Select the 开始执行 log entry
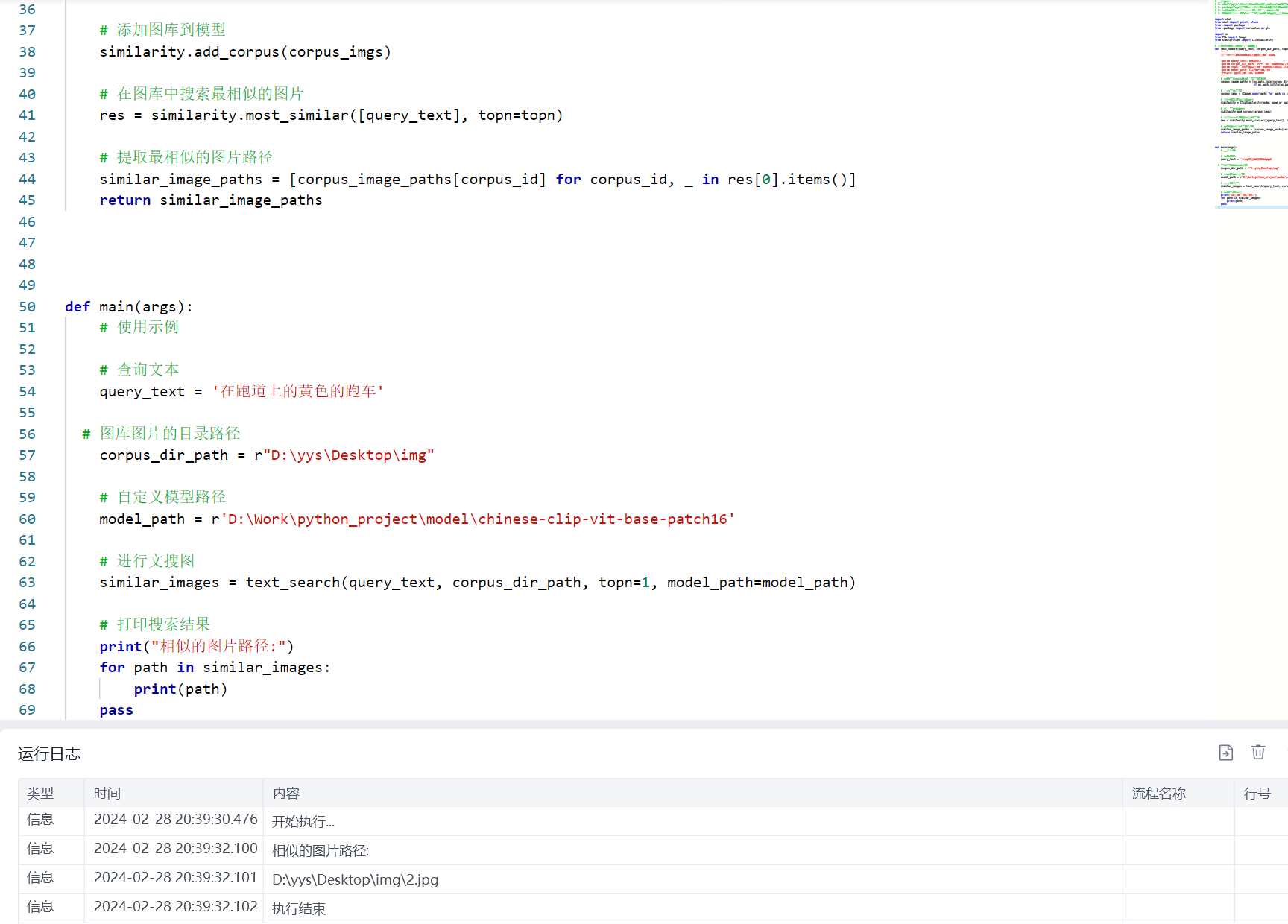Image resolution: width=1288 pixels, height=924 pixels. click(303, 822)
